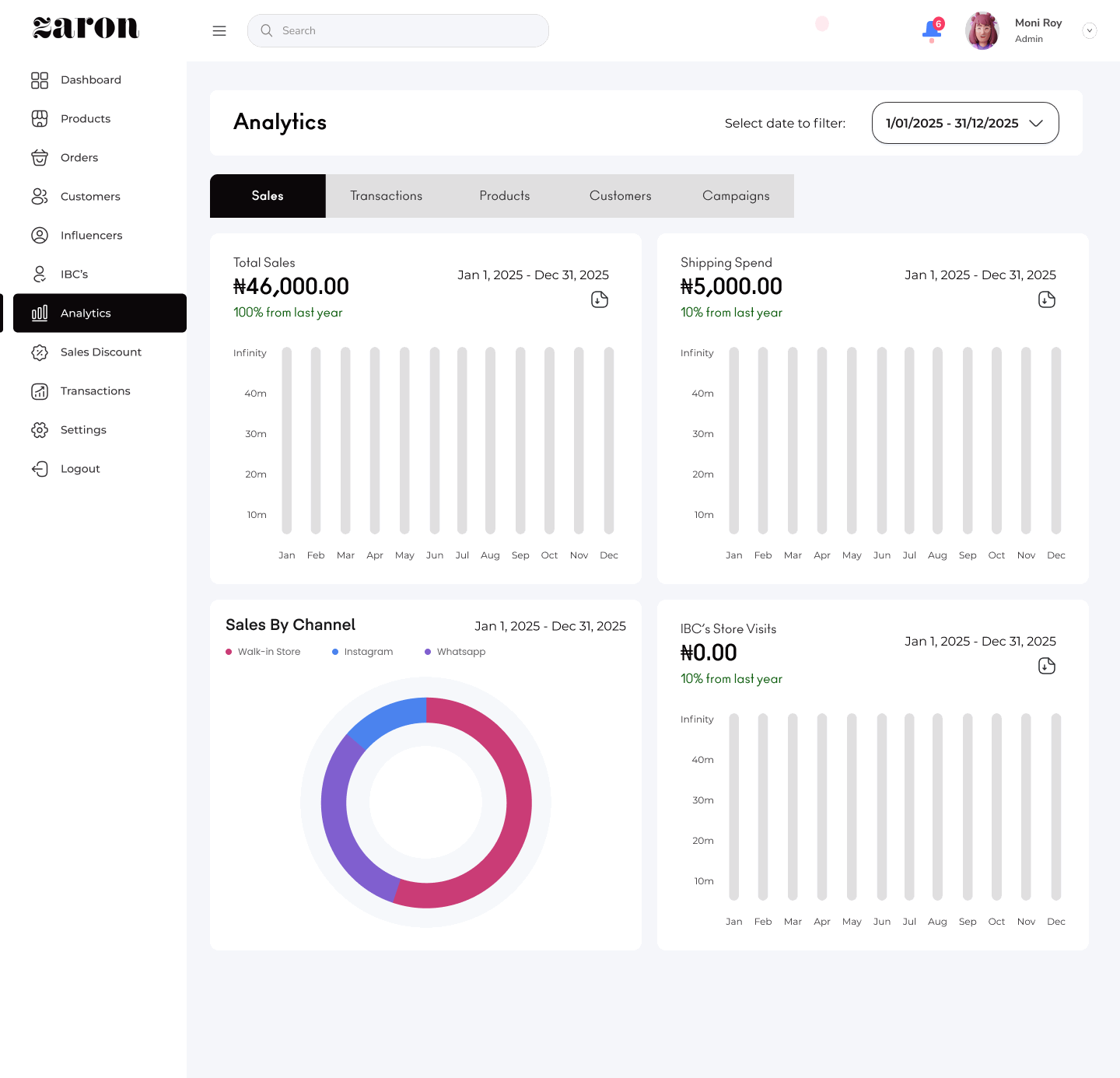Click the Transactions chart icon in sidebar

click(40, 391)
